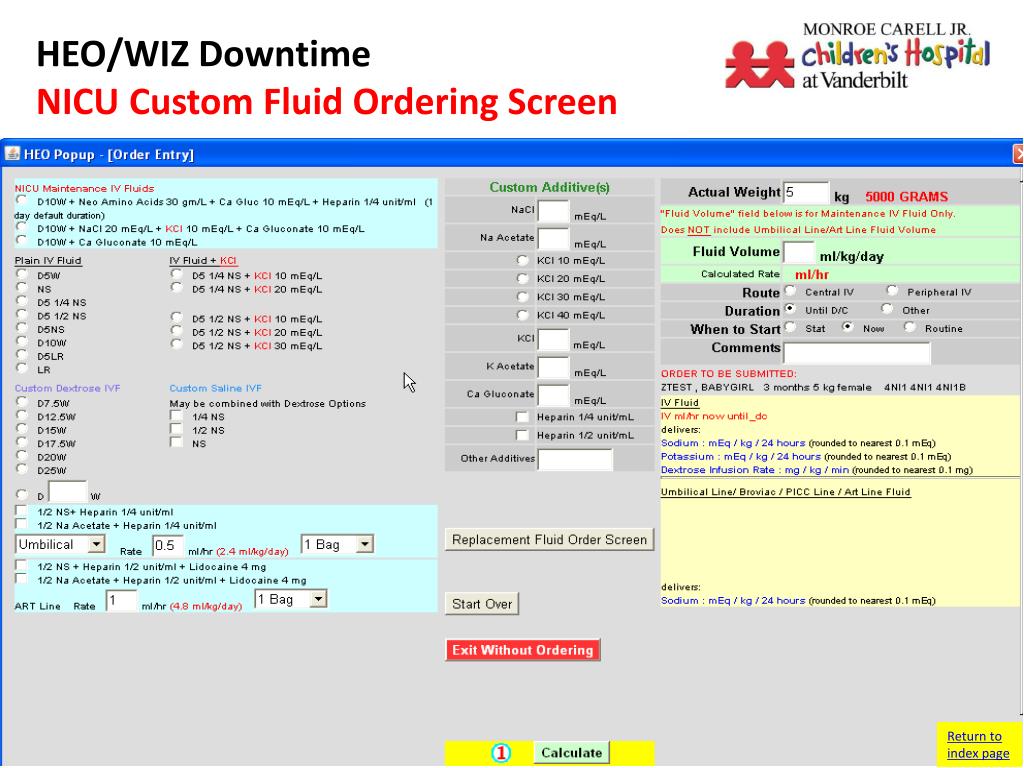Image resolution: width=1024 pixels, height=768 pixels.
Task: Check 1/2 Na Acetate + Heparin 1/4 unit/ml
Action: point(22,524)
